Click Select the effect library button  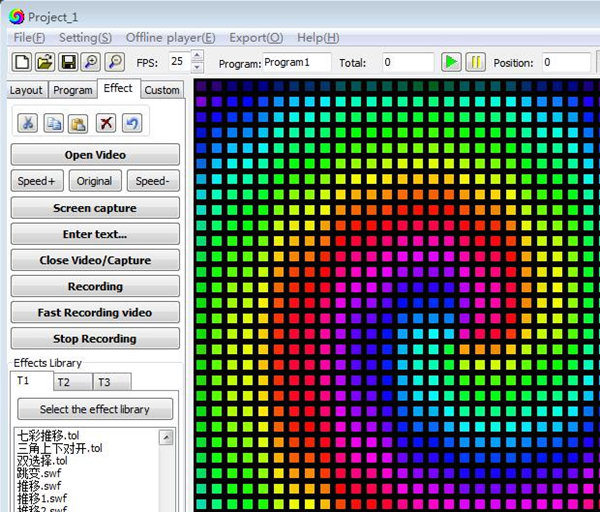pyautogui.click(x=95, y=409)
